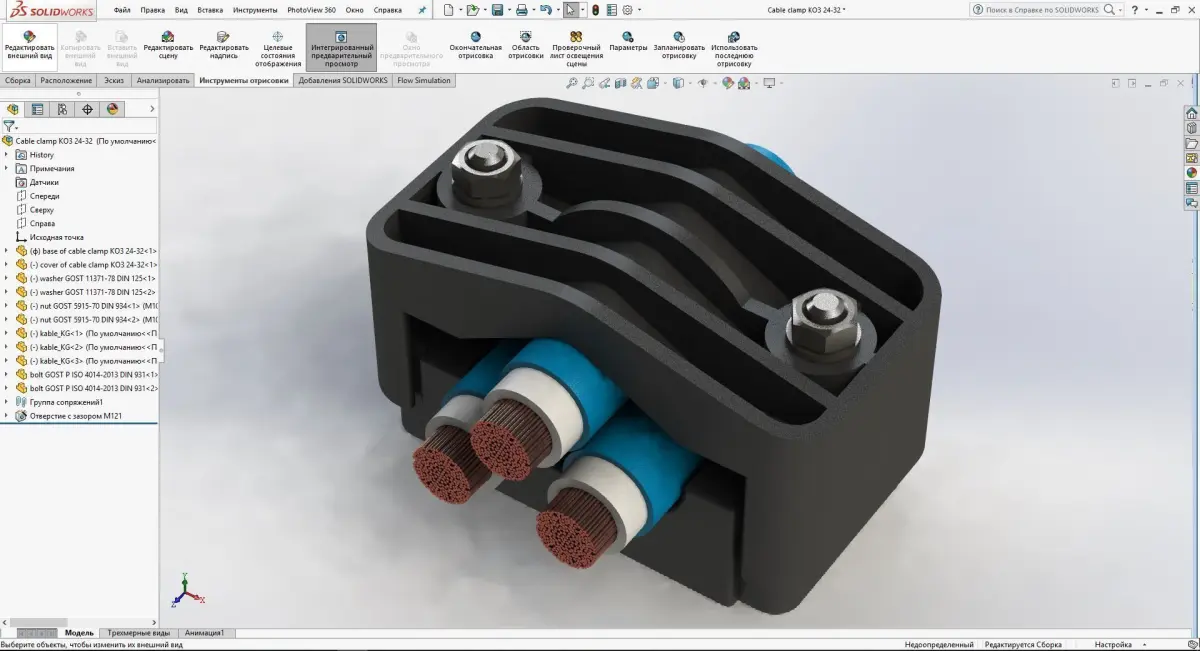Open Анимация1 bottom tab

205,633
